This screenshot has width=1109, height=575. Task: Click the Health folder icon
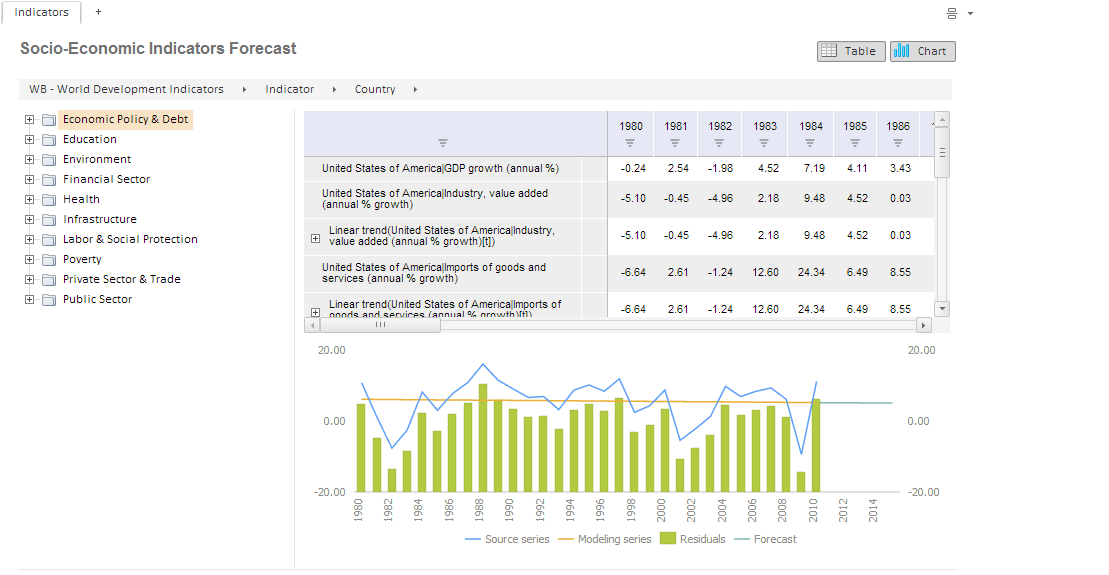click(x=49, y=200)
